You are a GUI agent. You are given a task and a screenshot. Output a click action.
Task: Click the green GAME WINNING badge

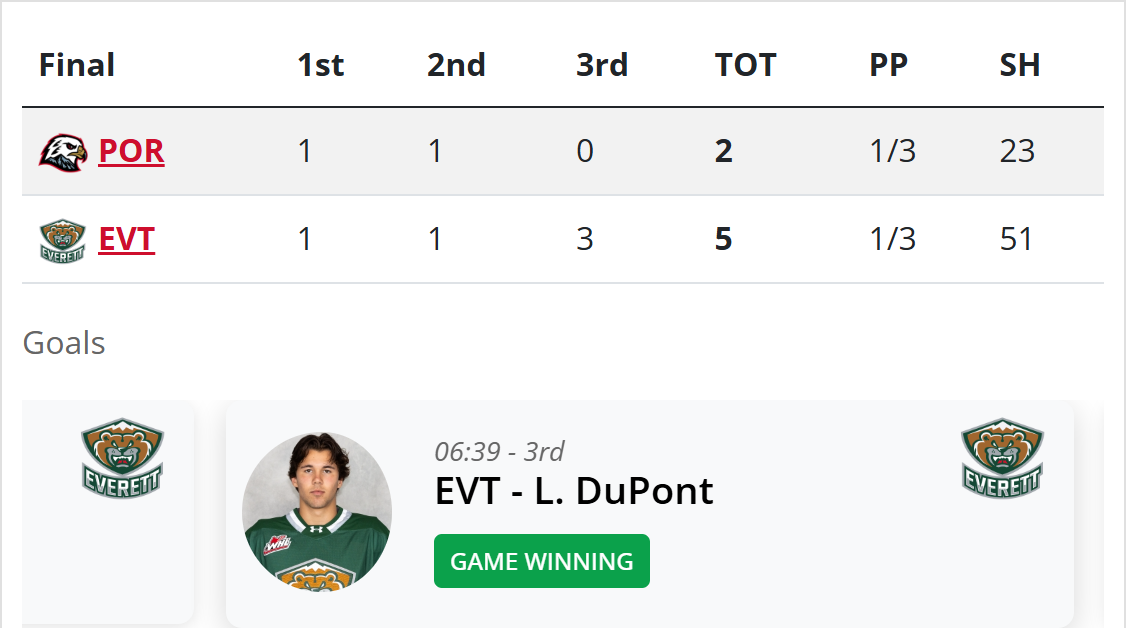(x=541, y=561)
